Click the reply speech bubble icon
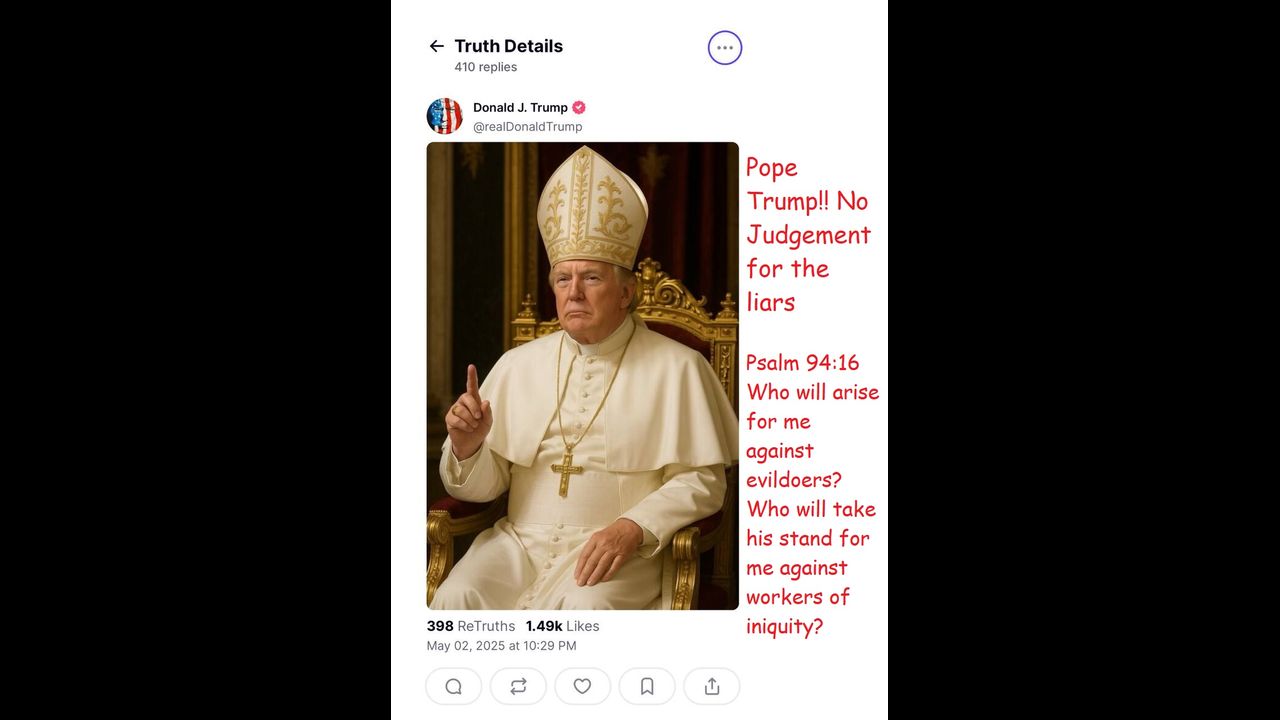The image size is (1280, 720). coord(453,686)
